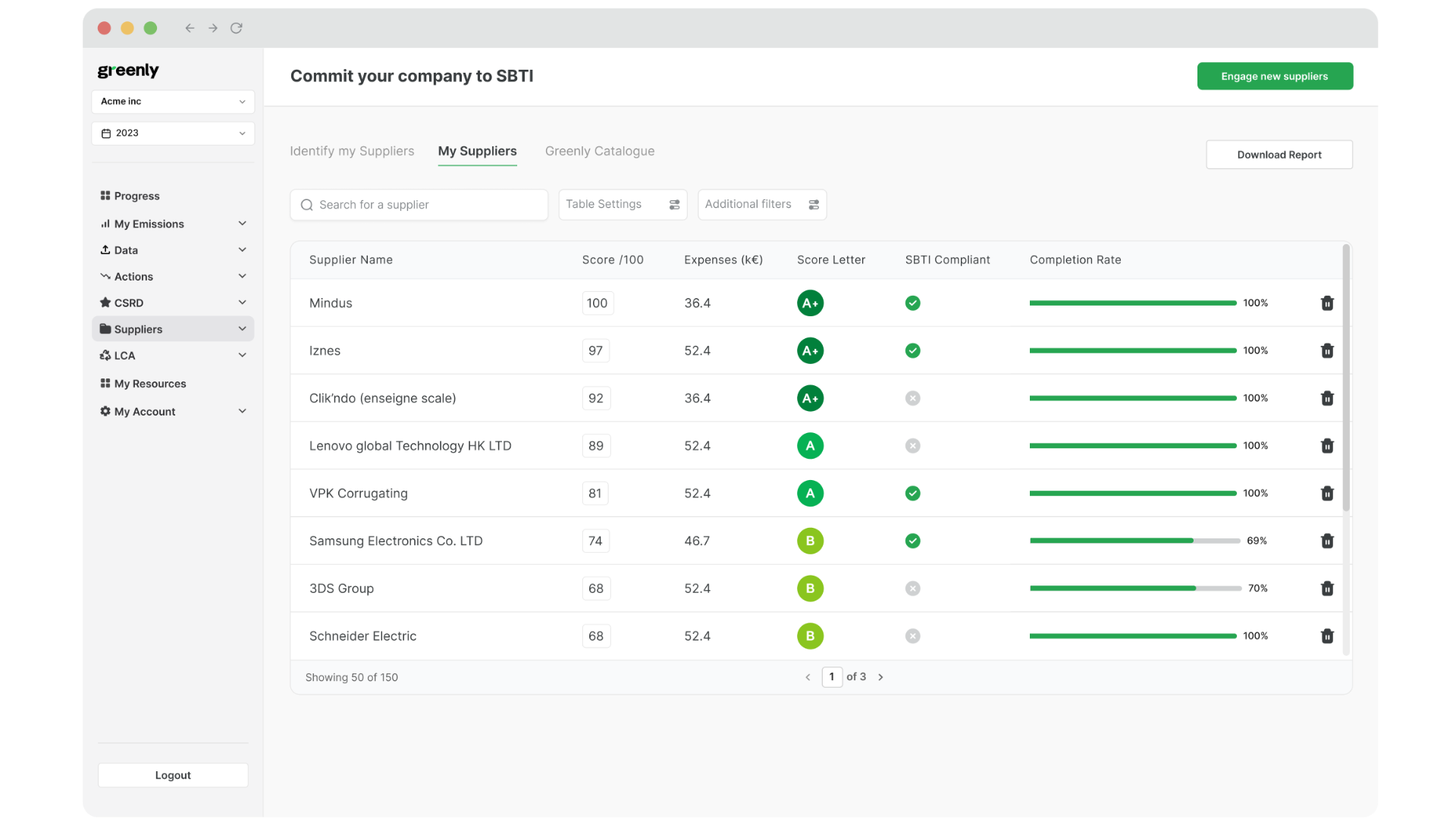Delete the Mindus supplier row

[x=1327, y=303]
